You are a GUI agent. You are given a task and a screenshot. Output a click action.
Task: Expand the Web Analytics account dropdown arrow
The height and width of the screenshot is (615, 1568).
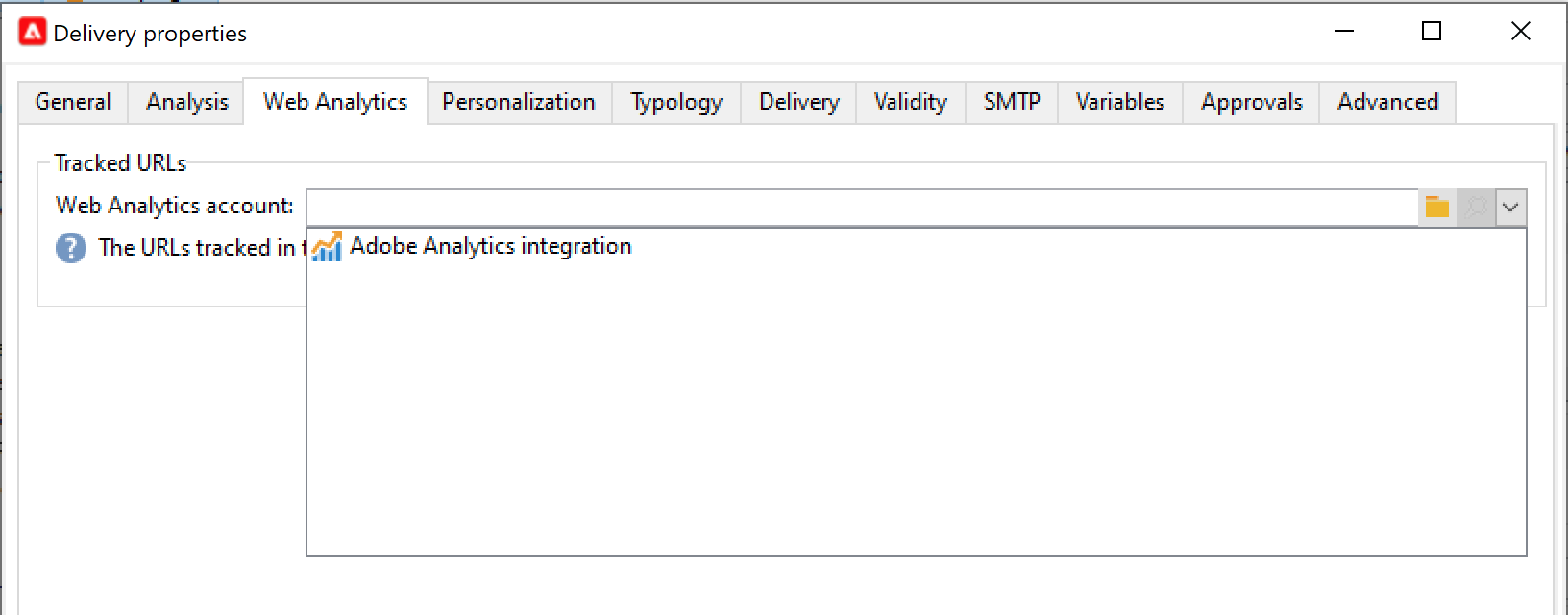[x=1510, y=207]
